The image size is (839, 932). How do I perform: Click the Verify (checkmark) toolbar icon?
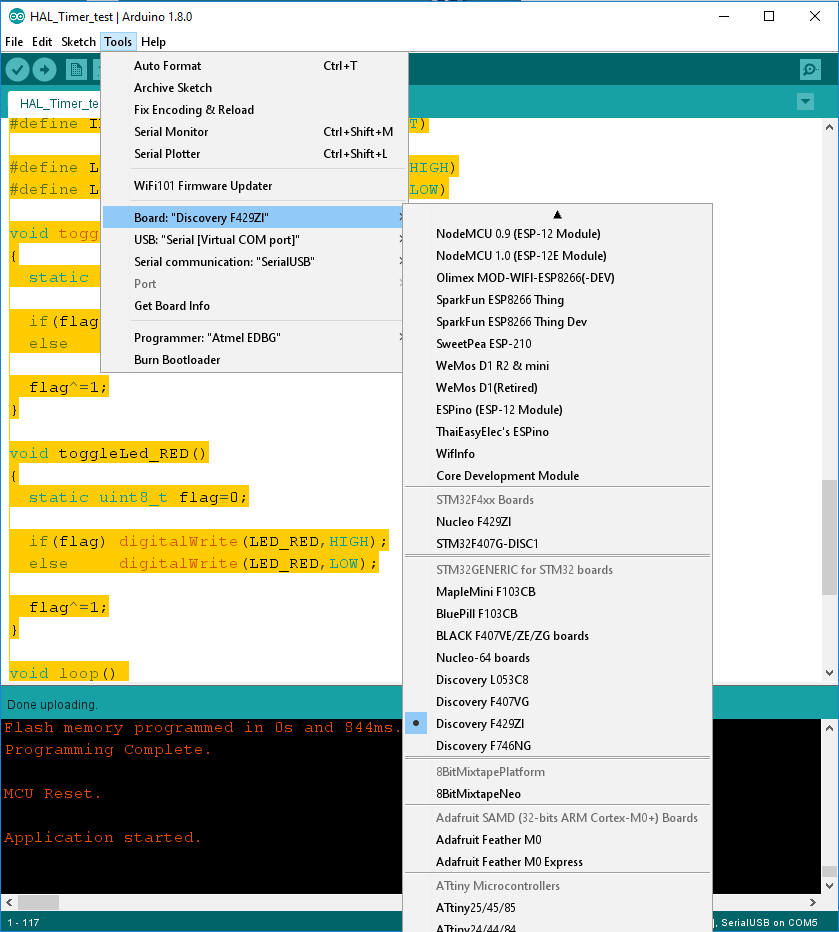(16, 69)
